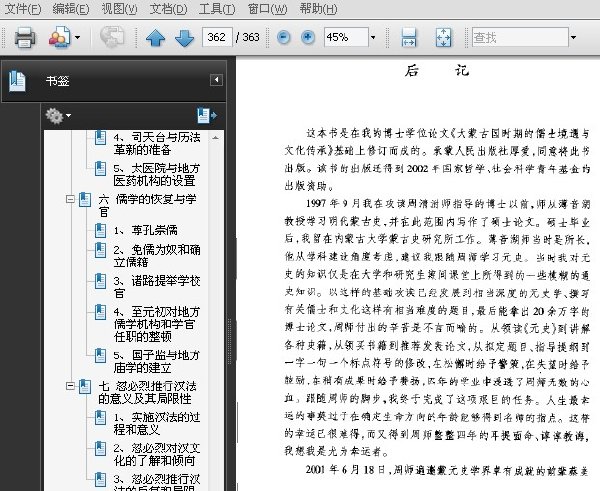Open the 视图(V) menu

point(119,8)
